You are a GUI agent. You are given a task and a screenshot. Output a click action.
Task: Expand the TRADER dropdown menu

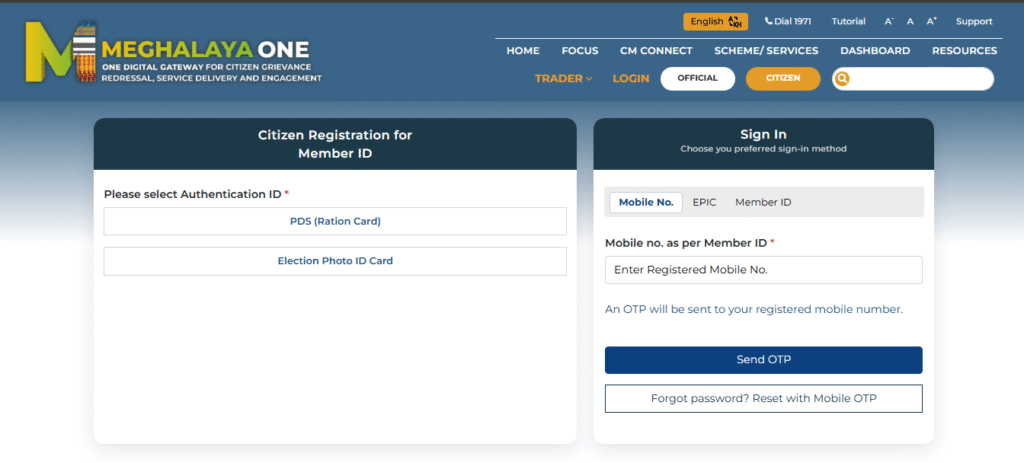pyautogui.click(x=563, y=78)
